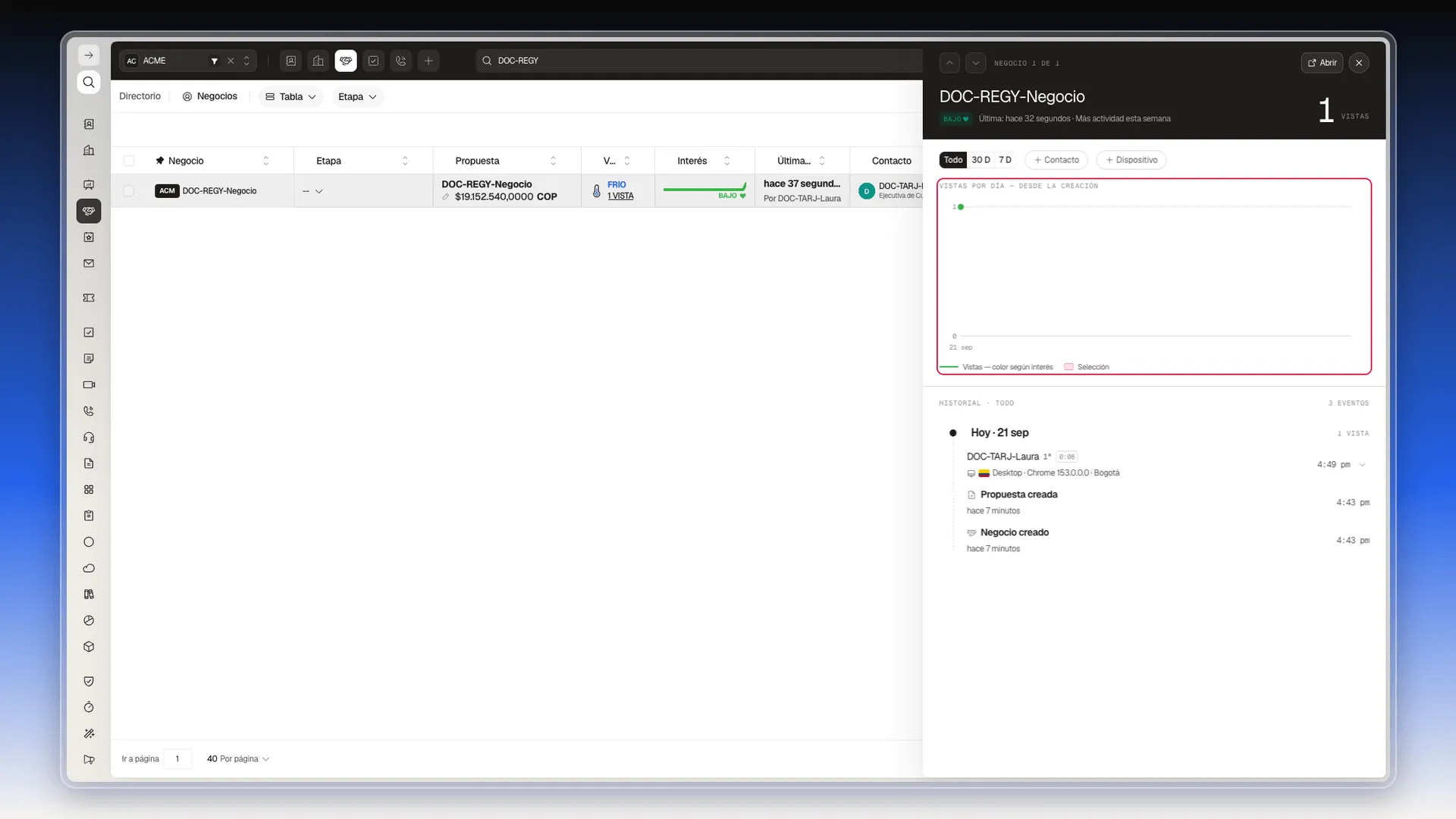This screenshot has width=1456, height=819.
Task: Click the phone calls sidebar icon
Action: (89, 411)
